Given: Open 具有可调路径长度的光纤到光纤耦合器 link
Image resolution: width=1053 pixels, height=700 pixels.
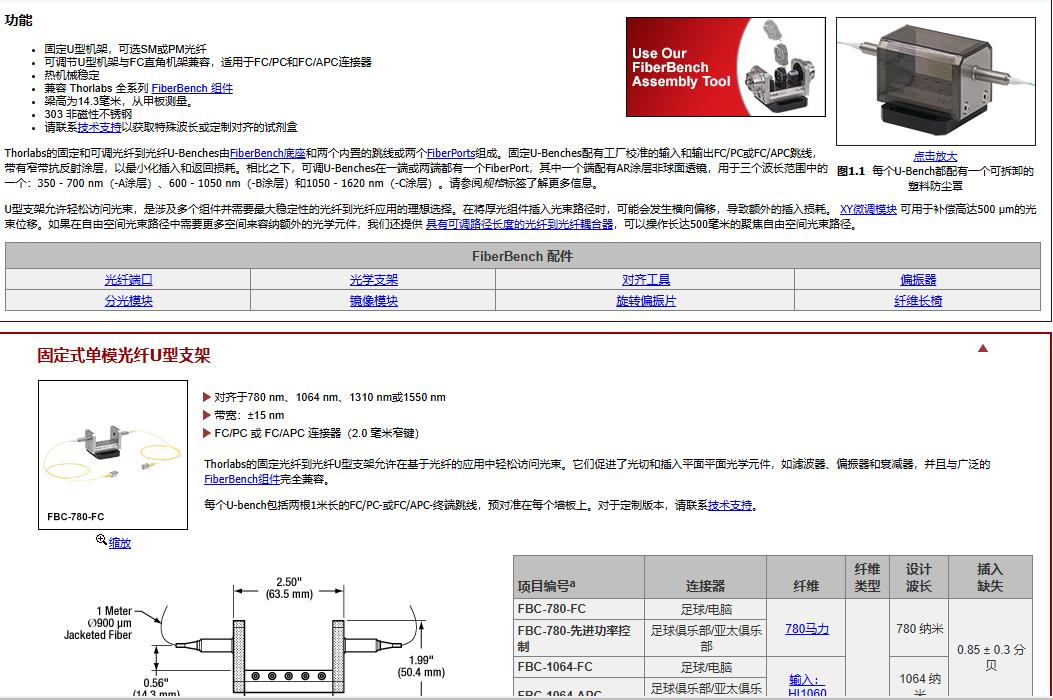Looking at the screenshot, I should point(519,224).
